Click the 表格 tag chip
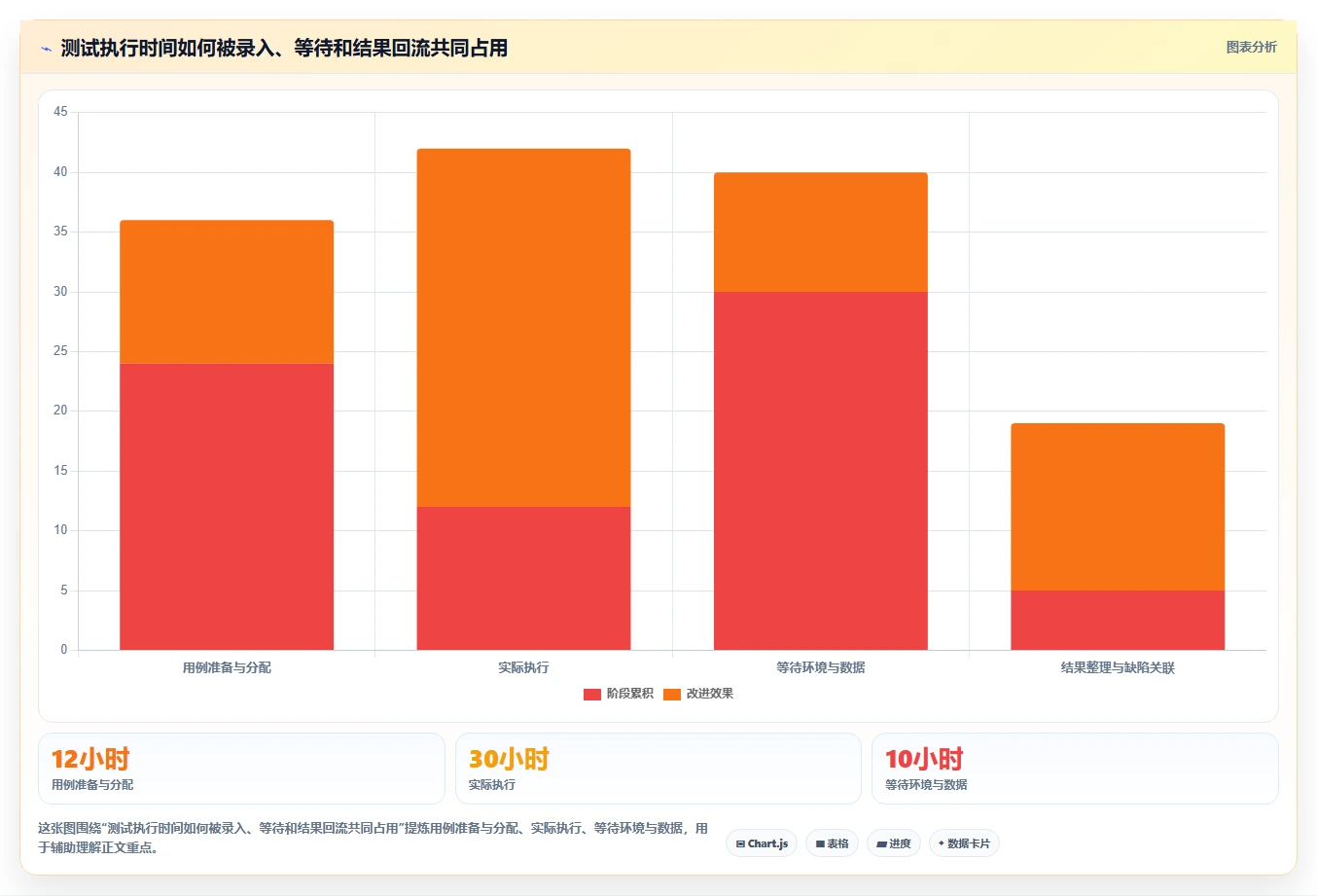The height and width of the screenshot is (896, 1317). [x=832, y=843]
